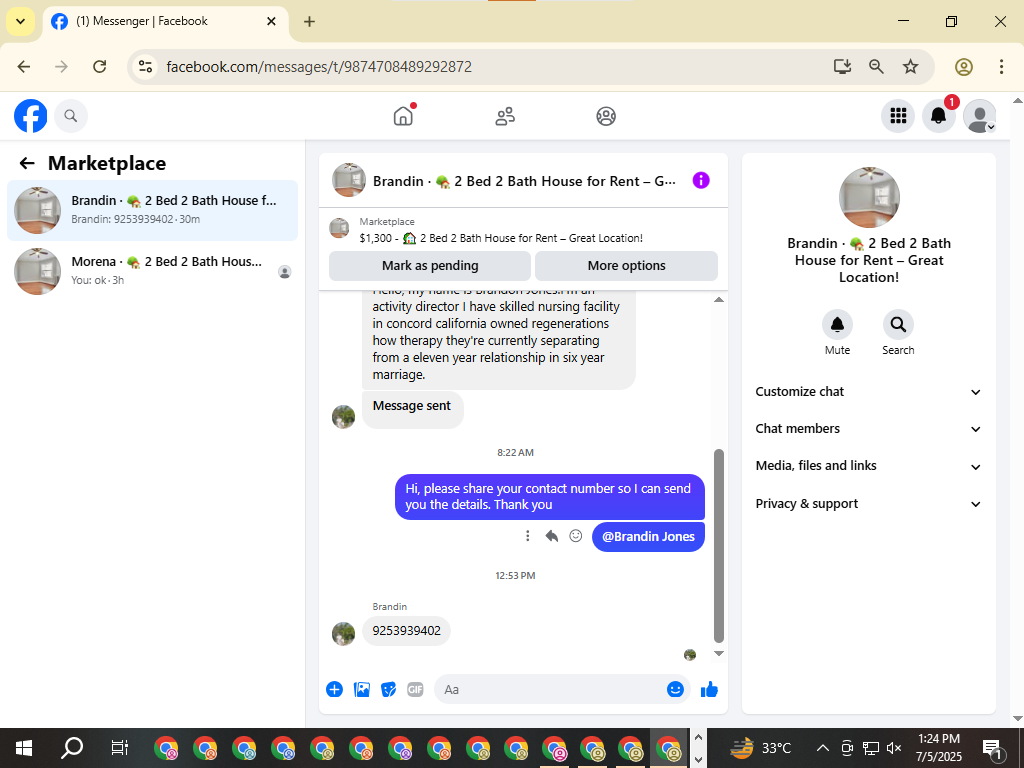The image size is (1024, 768).
Task: Expand Privacy & support section
Action: pyautogui.click(x=869, y=504)
